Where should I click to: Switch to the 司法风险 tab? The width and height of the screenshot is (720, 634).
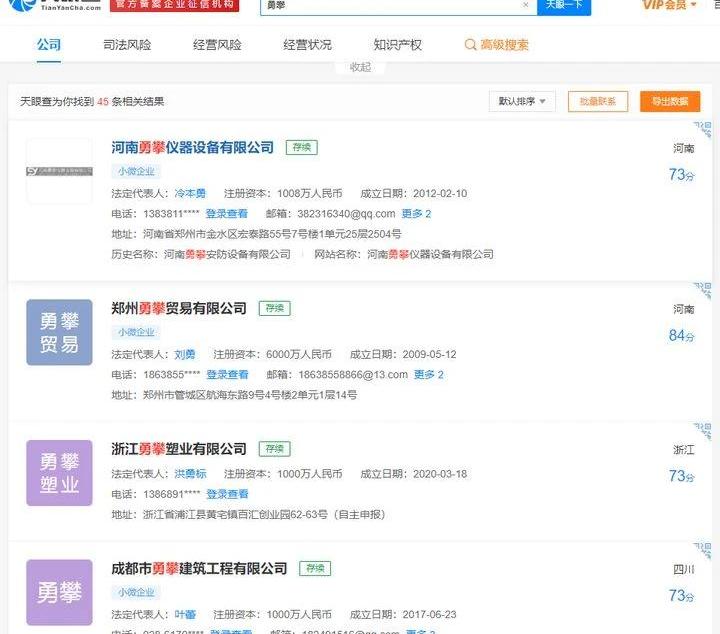click(x=127, y=45)
